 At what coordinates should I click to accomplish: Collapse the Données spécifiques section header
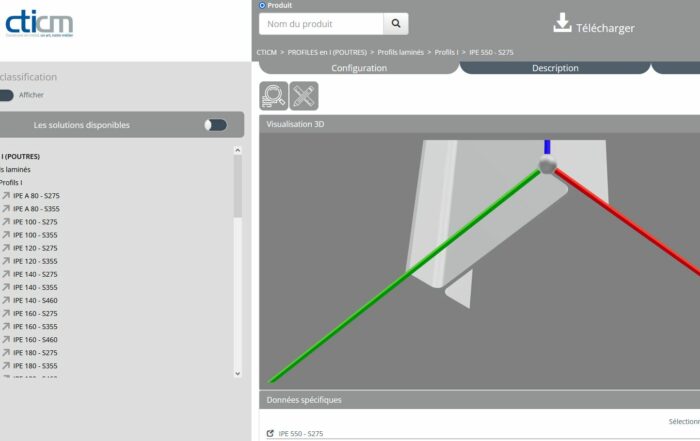coord(480,400)
